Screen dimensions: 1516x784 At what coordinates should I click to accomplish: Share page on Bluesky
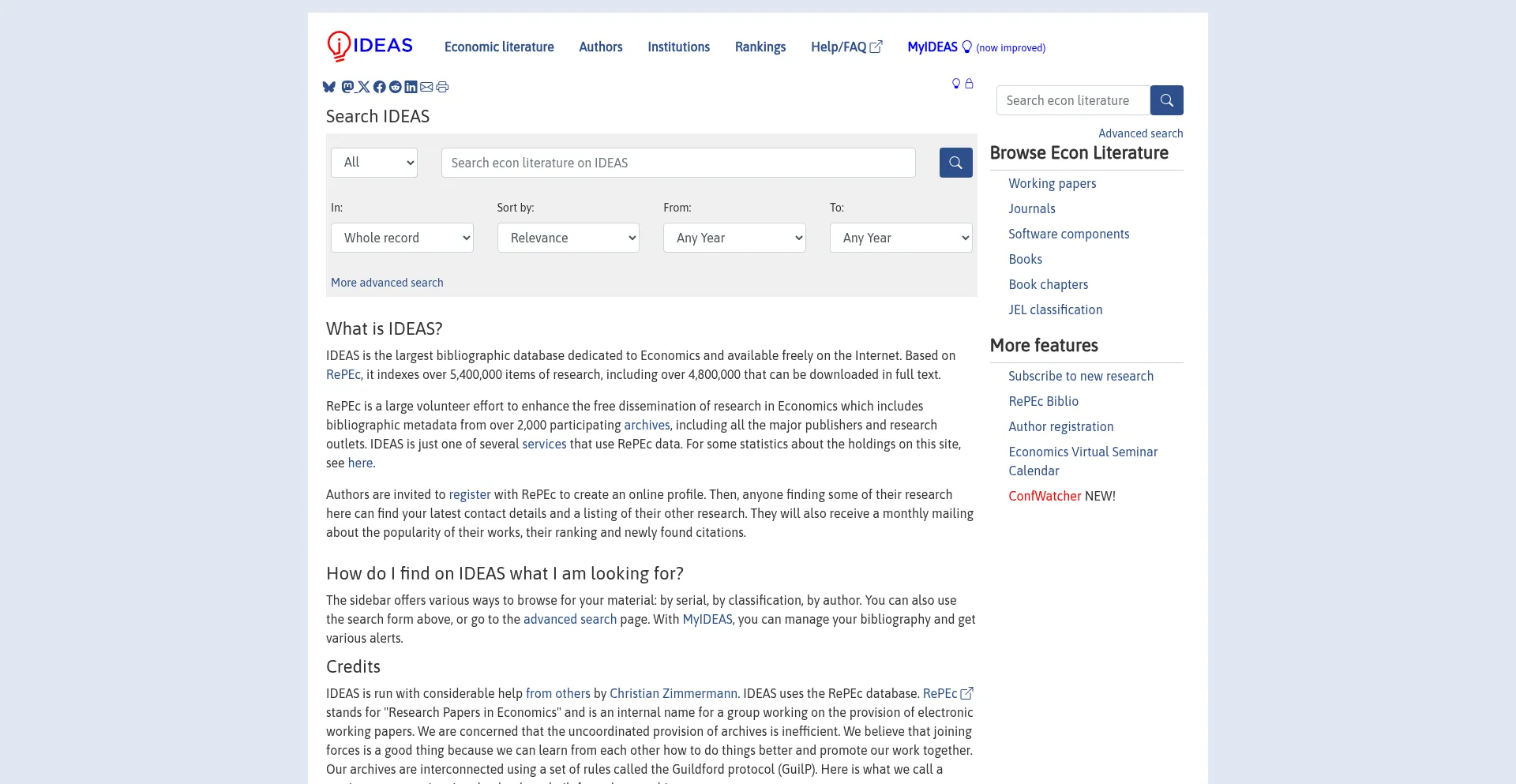pyautogui.click(x=329, y=87)
